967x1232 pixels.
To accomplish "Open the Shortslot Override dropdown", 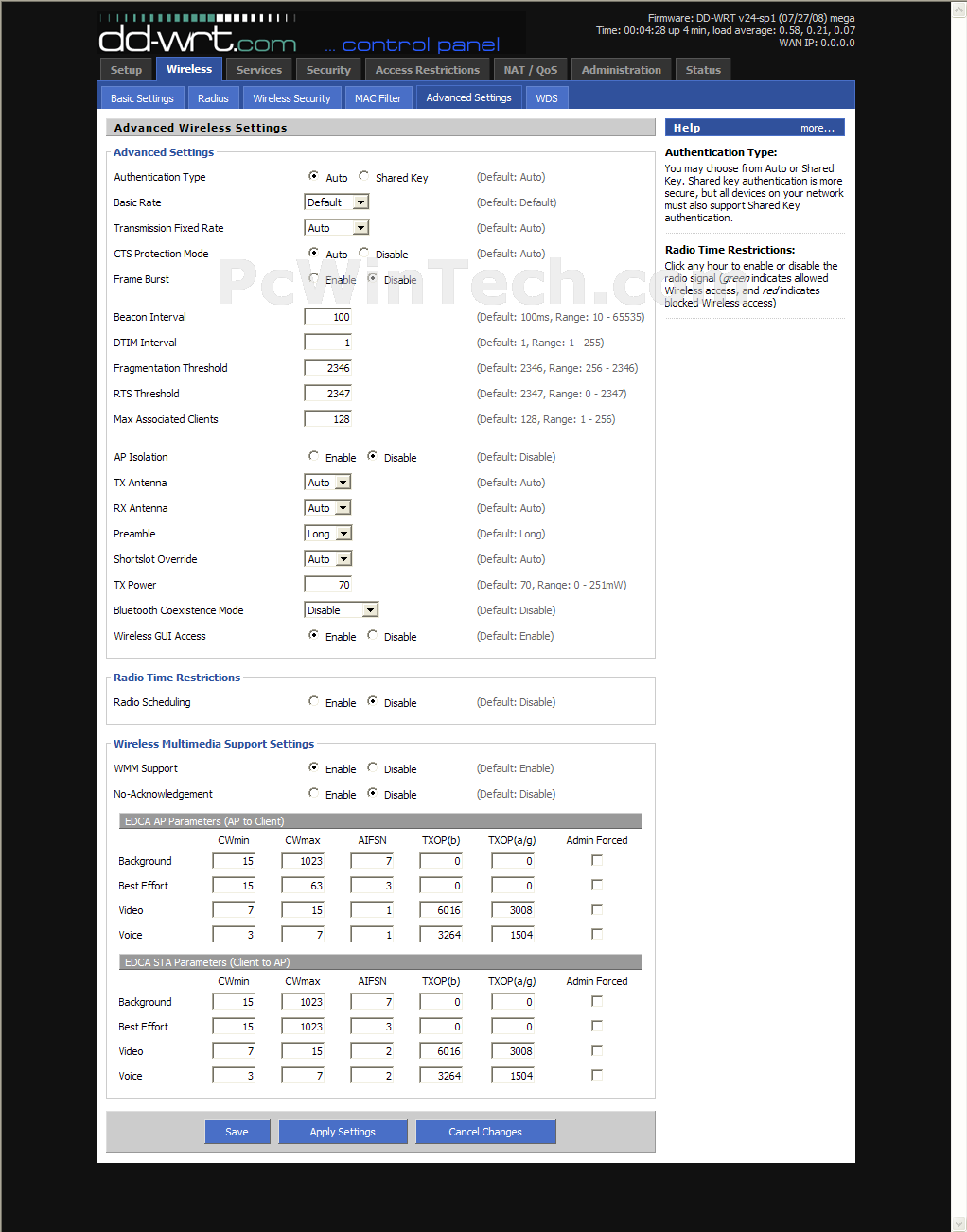I will tap(327, 559).
